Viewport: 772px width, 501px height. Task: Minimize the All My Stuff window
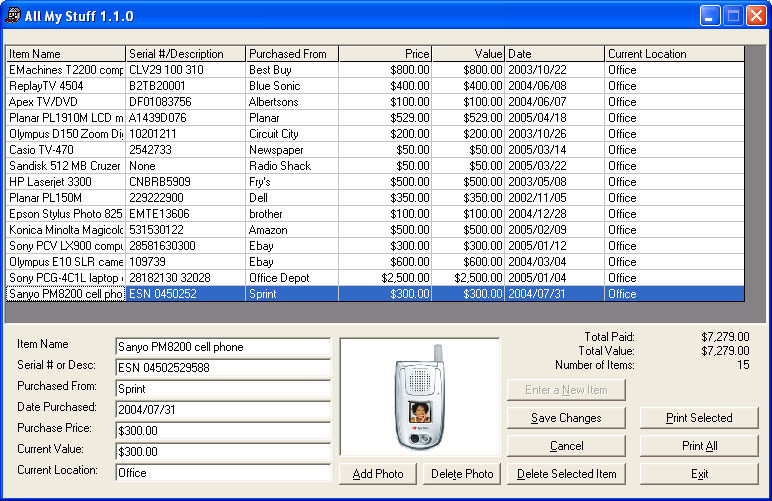point(709,16)
